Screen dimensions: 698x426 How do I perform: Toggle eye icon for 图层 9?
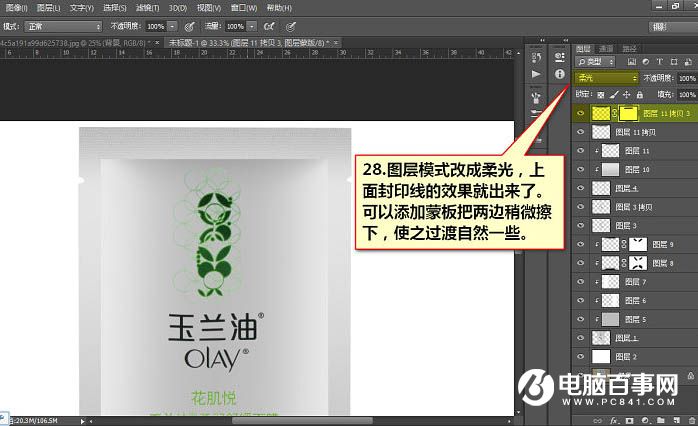pyautogui.click(x=580, y=244)
